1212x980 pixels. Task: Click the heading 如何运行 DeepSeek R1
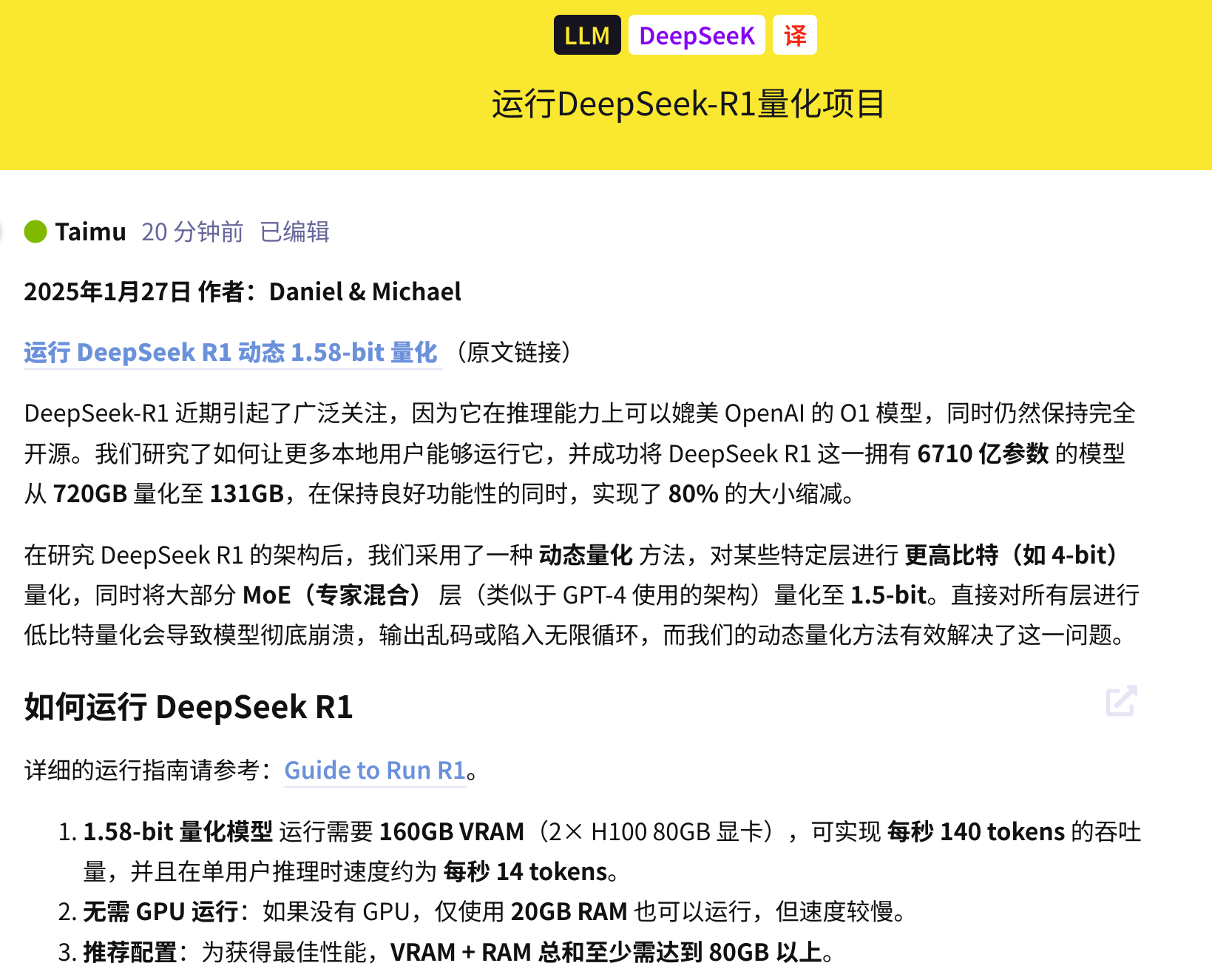(189, 706)
